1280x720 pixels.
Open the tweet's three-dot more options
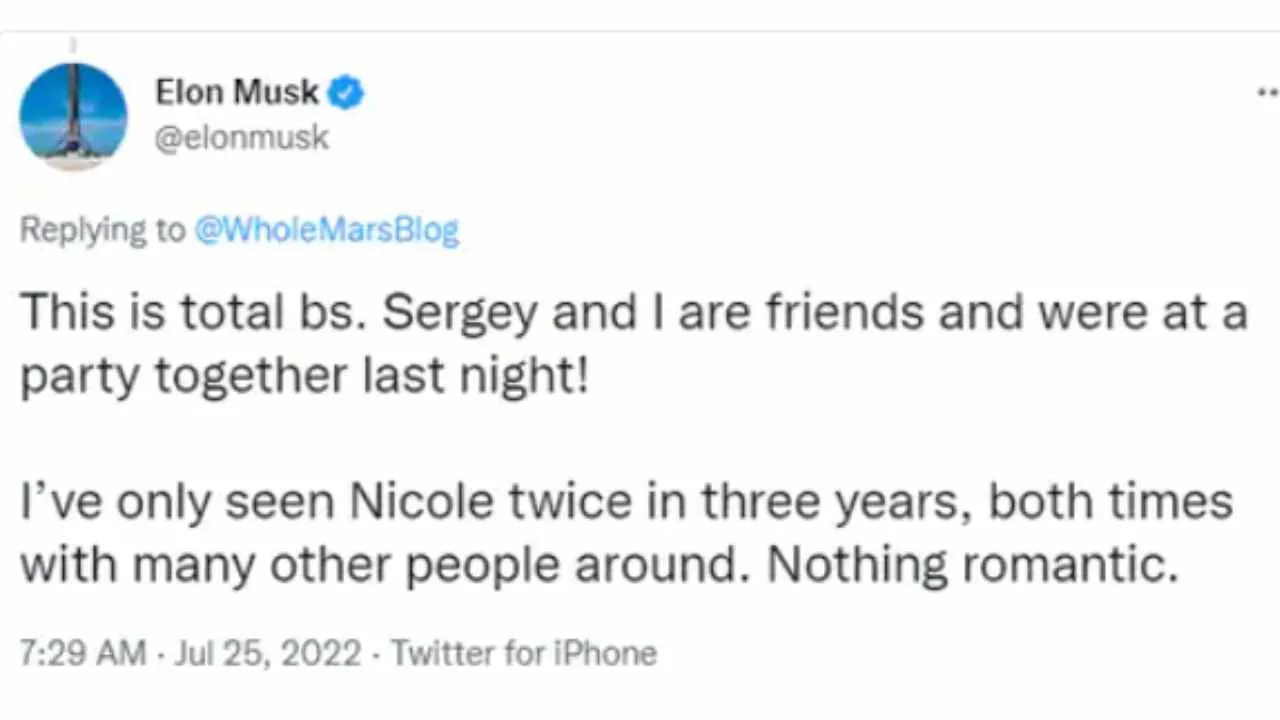(x=1267, y=93)
